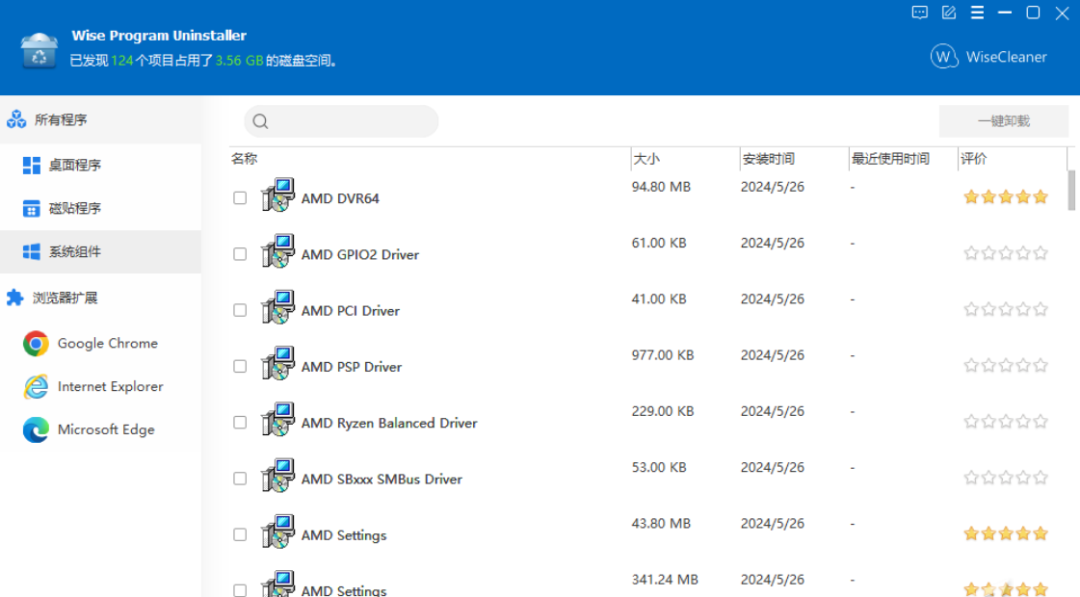This screenshot has height=597, width=1080.
Task: Rate AMD PSP Driver using its stars
Action: click(x=1006, y=366)
